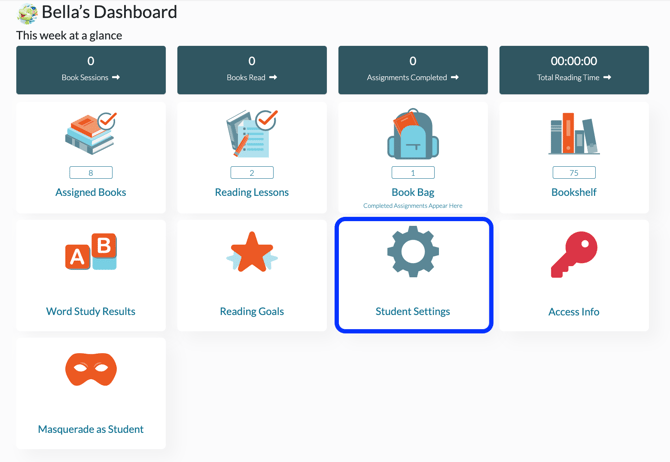Viewport: 670px width, 462px height.
Task: Click the dashboard avatar icon beside Bella's Dashboard
Action: point(27,13)
